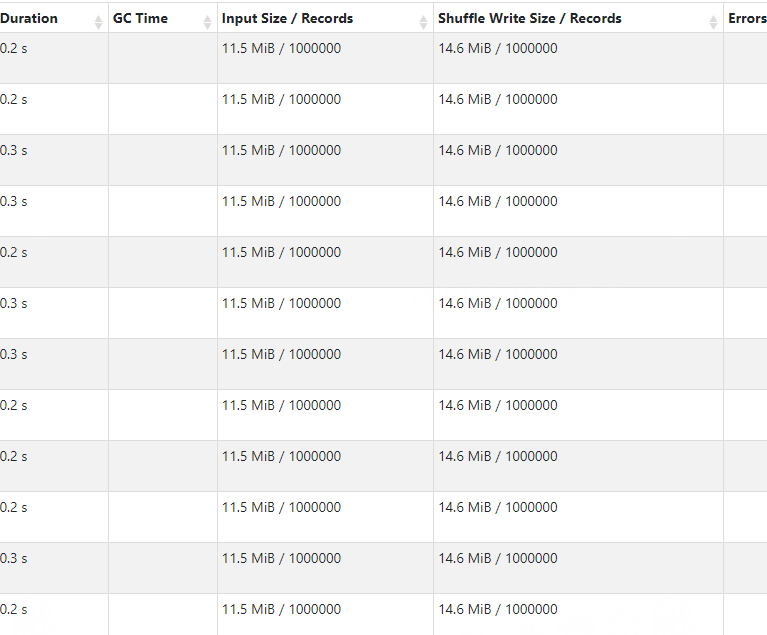Click the fourth row's input size value
Screen dimensions: 767x635
pyautogui.click(x=281, y=202)
